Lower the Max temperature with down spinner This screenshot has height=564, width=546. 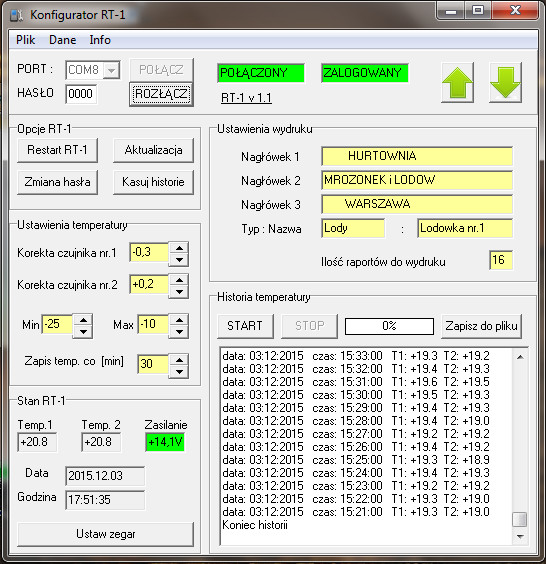pyautogui.click(x=179, y=332)
